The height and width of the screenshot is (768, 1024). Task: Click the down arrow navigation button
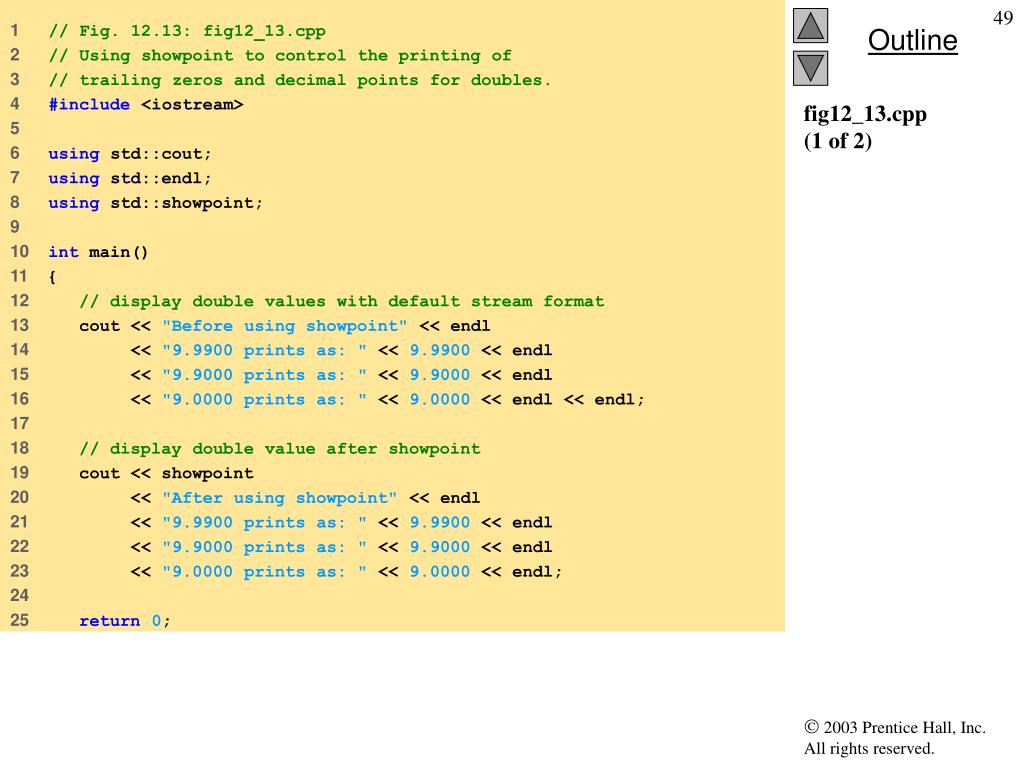[810, 69]
